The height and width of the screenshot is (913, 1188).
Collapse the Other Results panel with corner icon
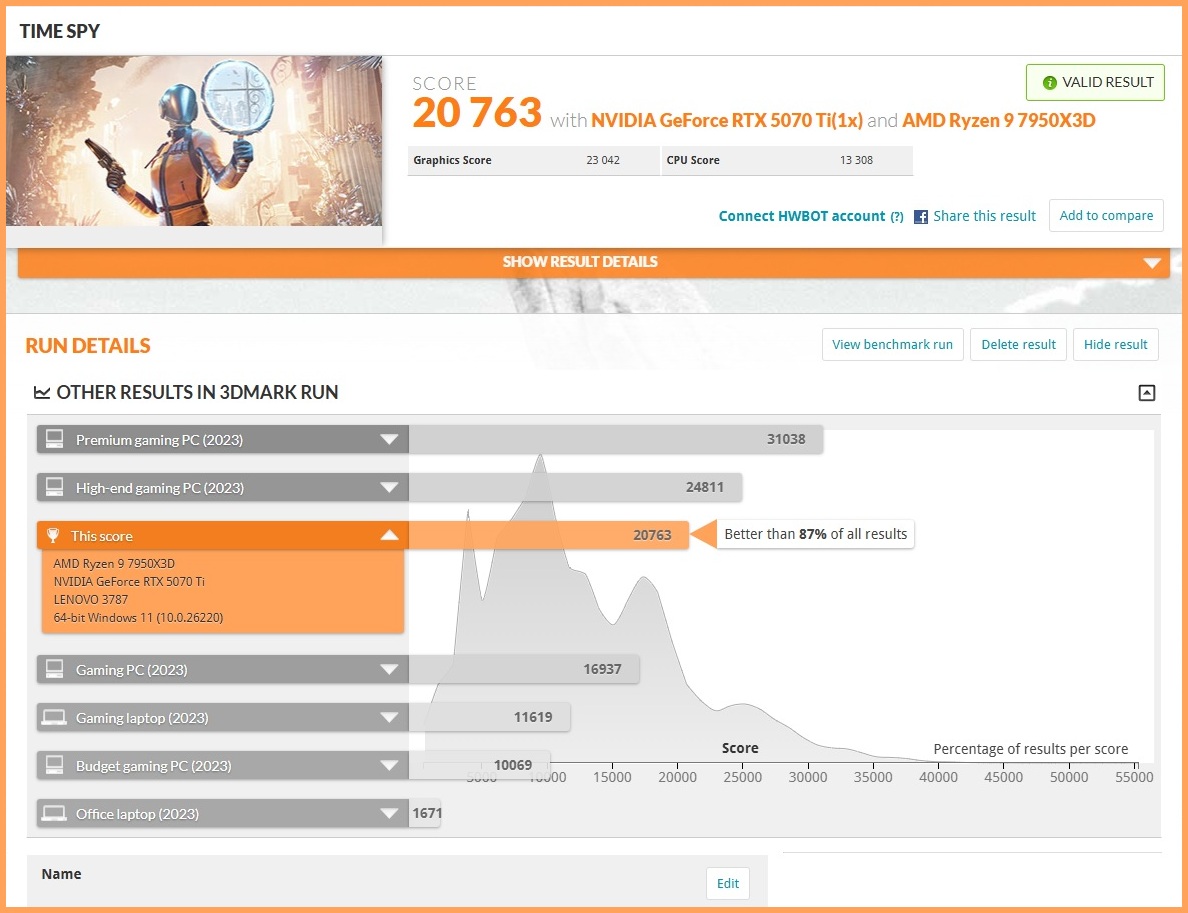tap(1146, 392)
